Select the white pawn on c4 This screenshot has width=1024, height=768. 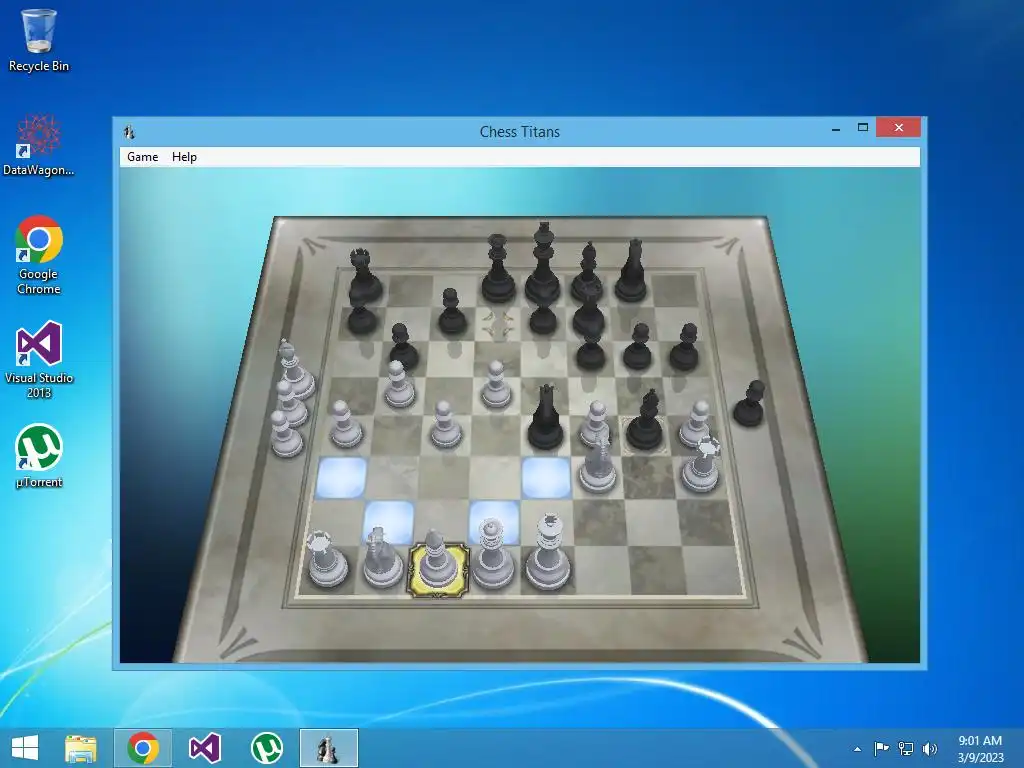(445, 426)
